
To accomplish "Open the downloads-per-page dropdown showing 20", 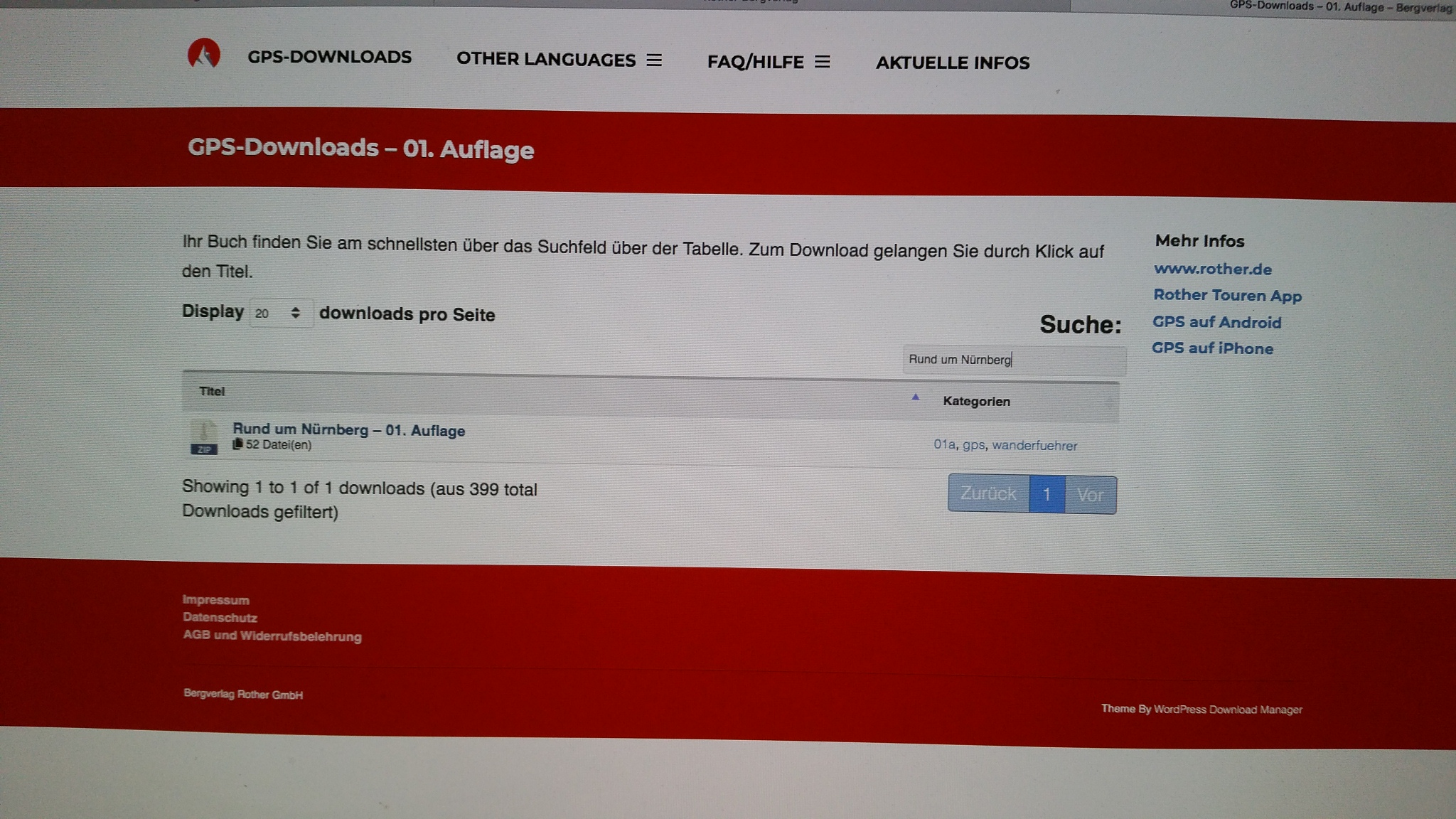I will click(x=281, y=314).
